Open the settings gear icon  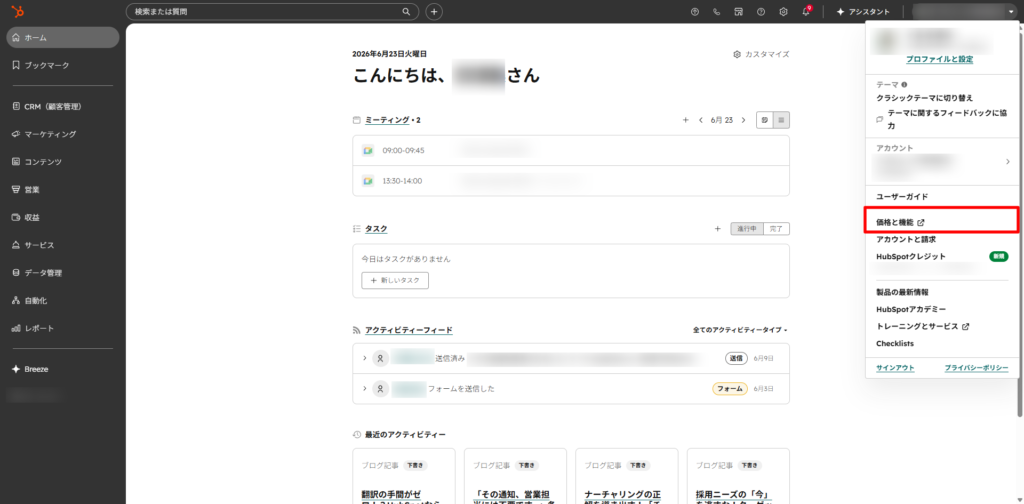(x=783, y=12)
